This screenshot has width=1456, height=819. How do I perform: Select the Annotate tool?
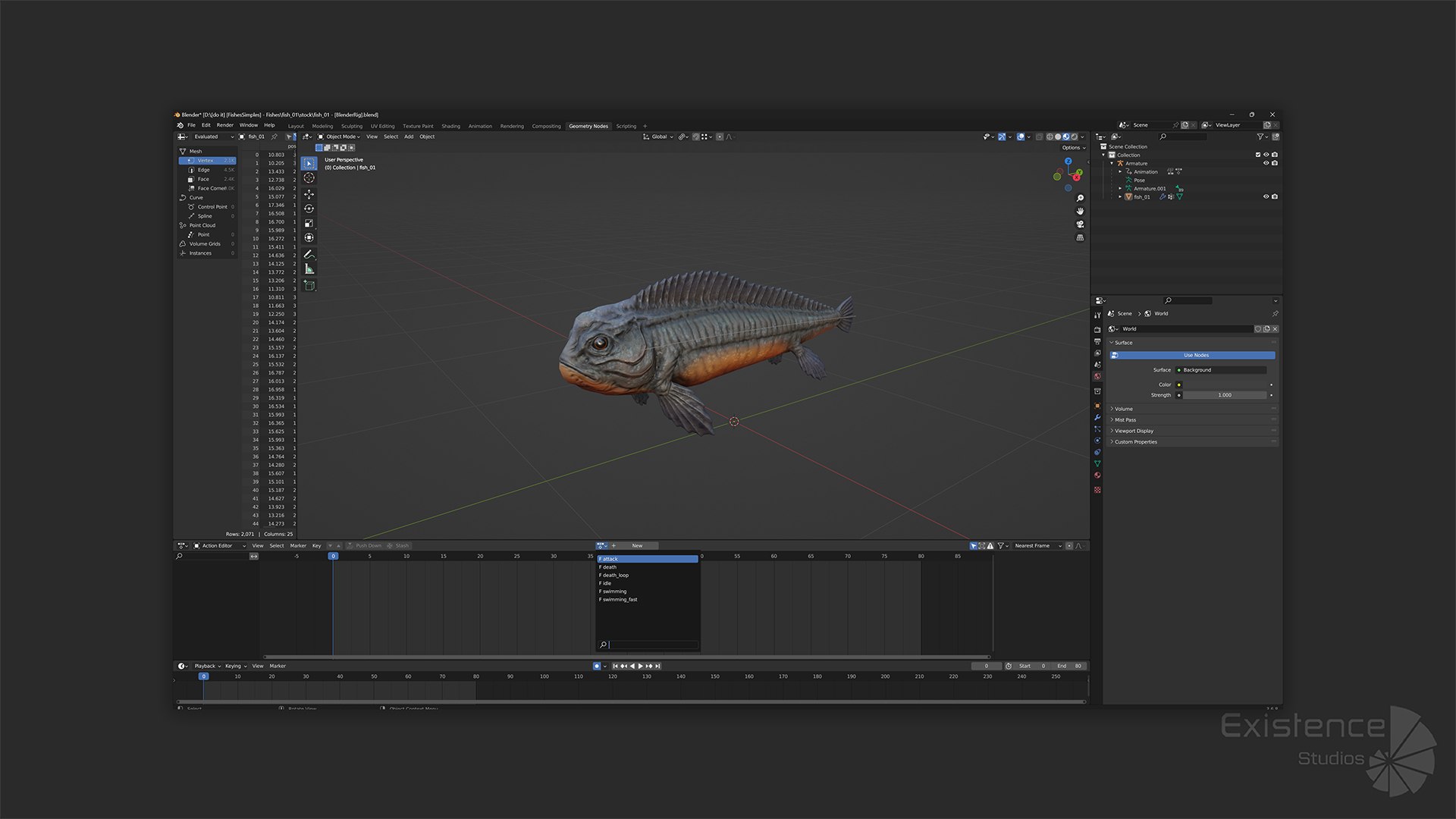[x=309, y=255]
